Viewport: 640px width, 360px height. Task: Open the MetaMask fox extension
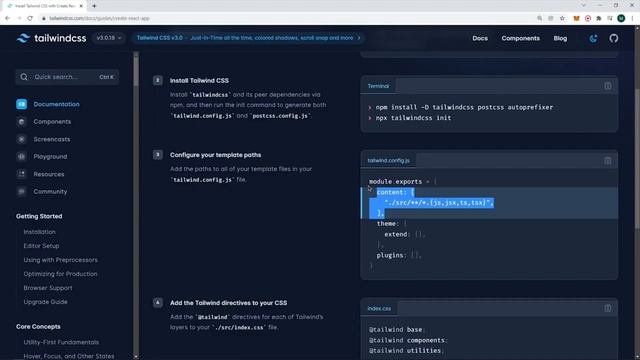click(576, 18)
